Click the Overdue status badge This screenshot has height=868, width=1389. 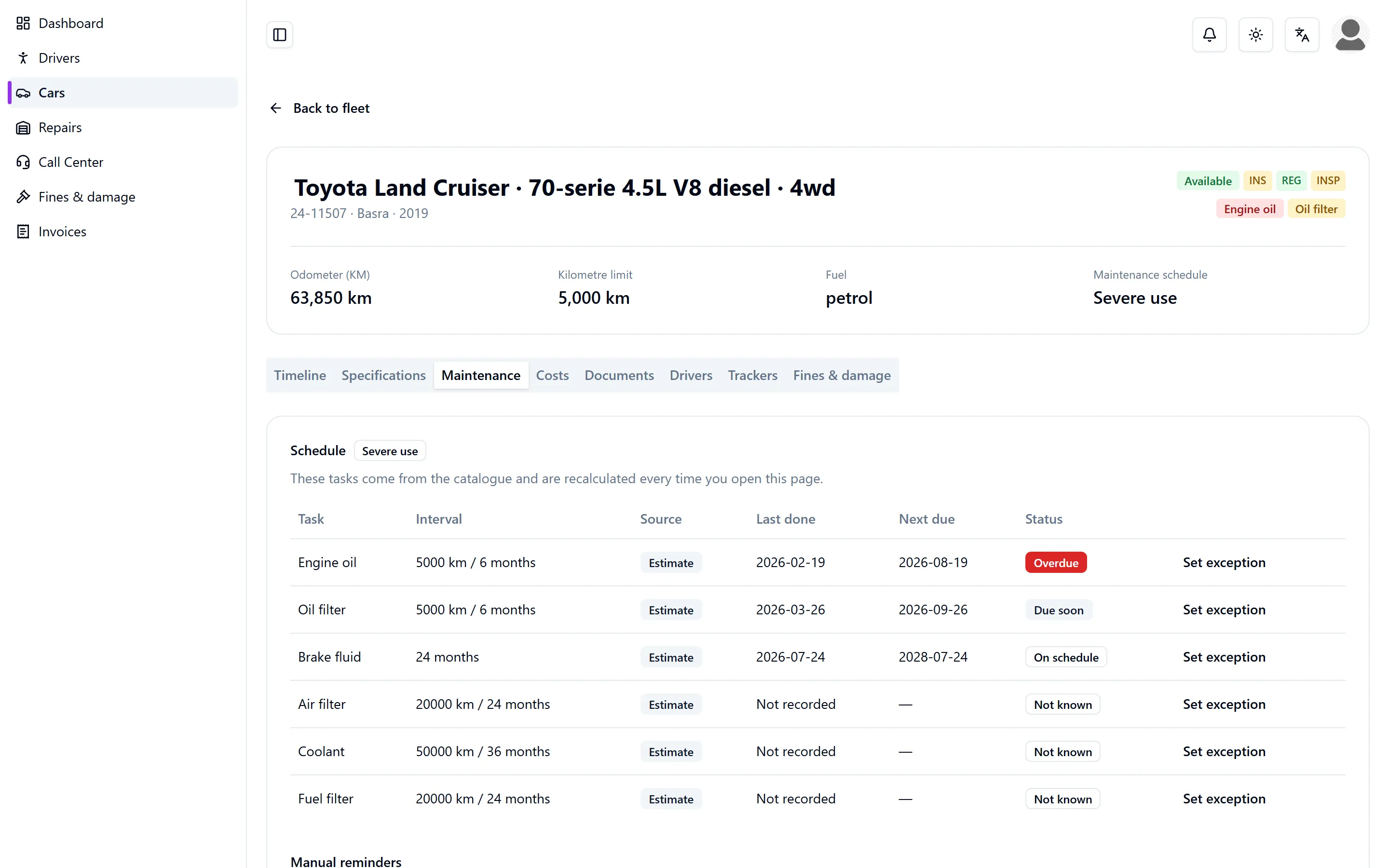[1056, 563]
